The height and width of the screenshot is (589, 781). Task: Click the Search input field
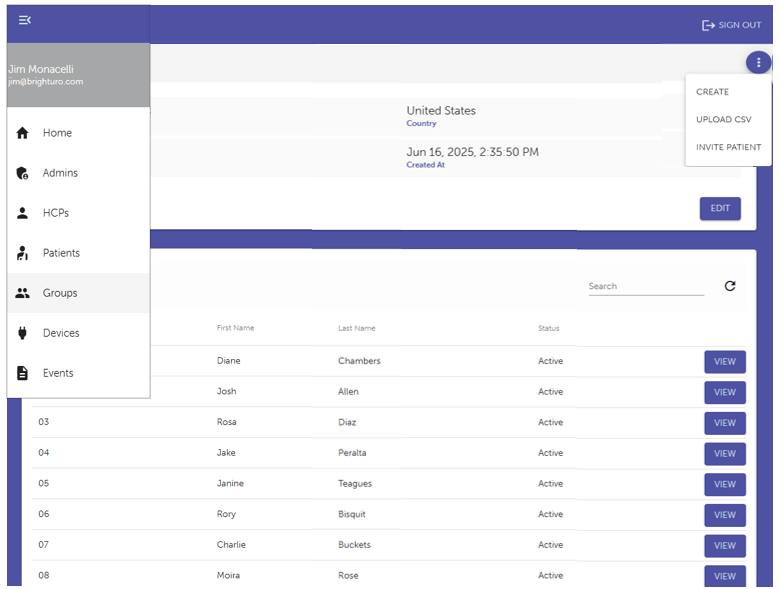coord(646,286)
